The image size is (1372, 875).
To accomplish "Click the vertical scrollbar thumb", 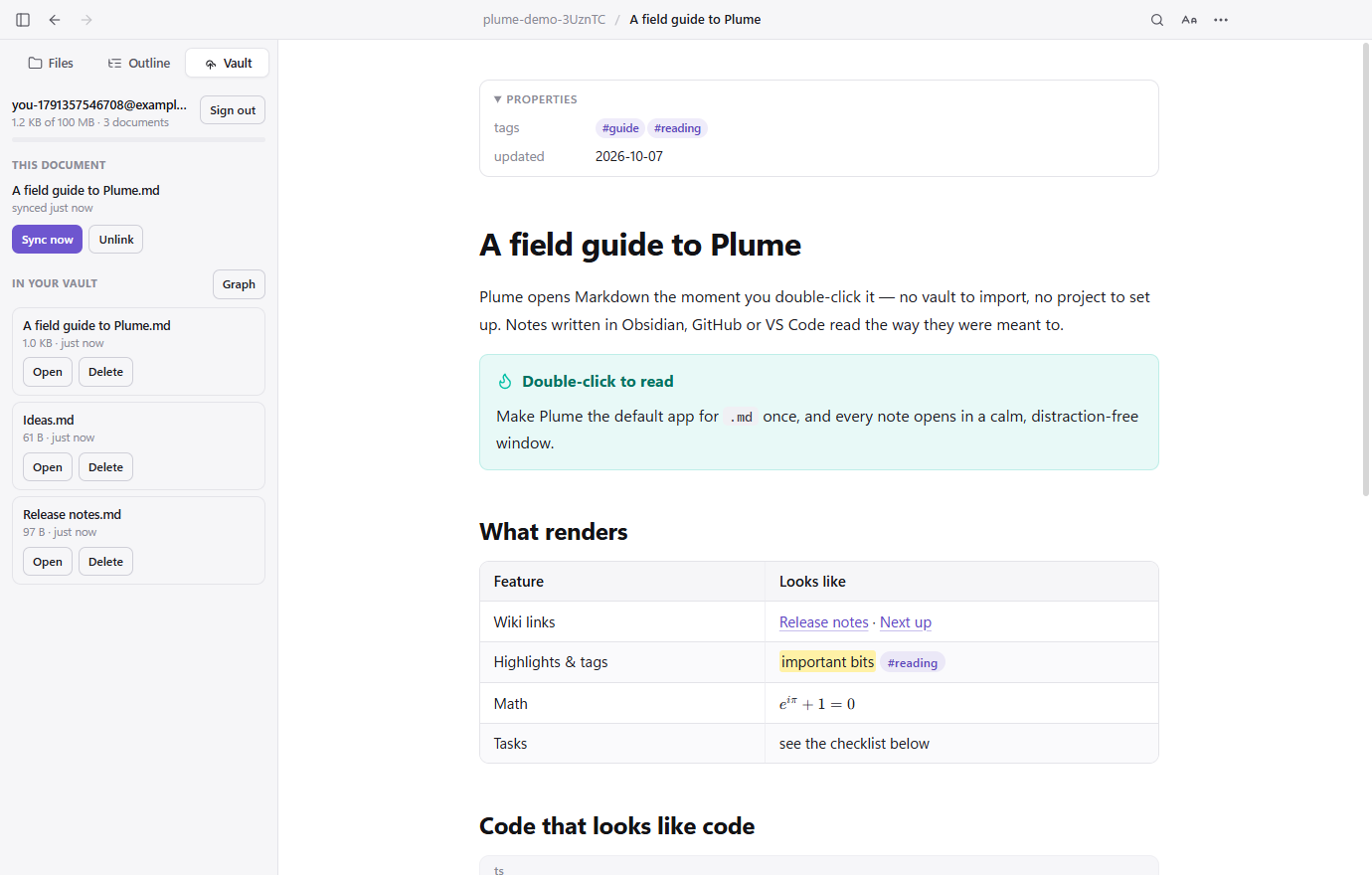I will [x=1366, y=268].
